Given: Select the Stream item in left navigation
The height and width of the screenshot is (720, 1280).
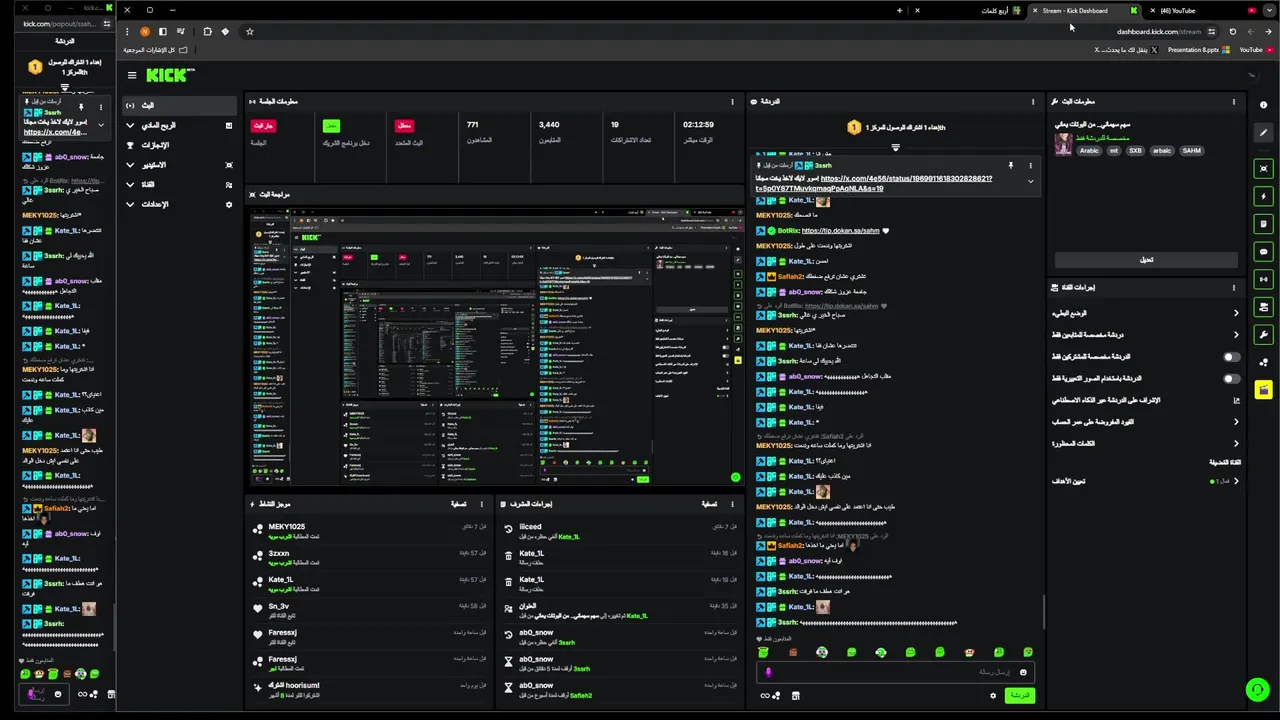Looking at the screenshot, I should click(x=179, y=105).
